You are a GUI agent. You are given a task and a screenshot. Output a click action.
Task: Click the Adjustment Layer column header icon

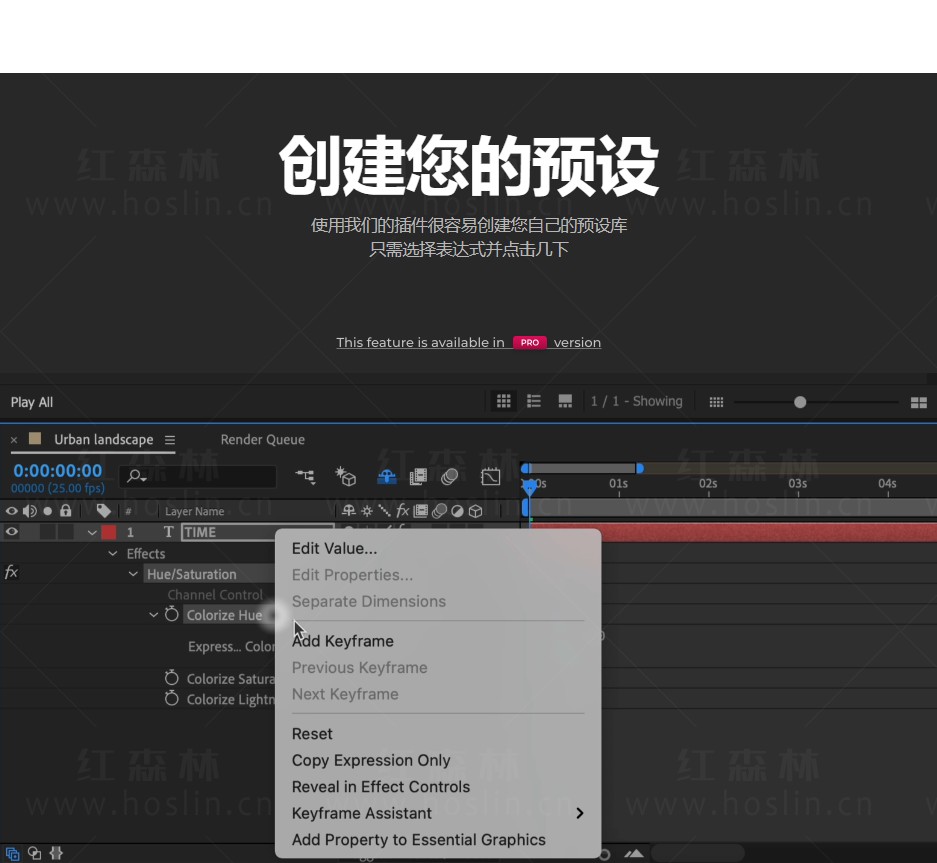point(457,511)
